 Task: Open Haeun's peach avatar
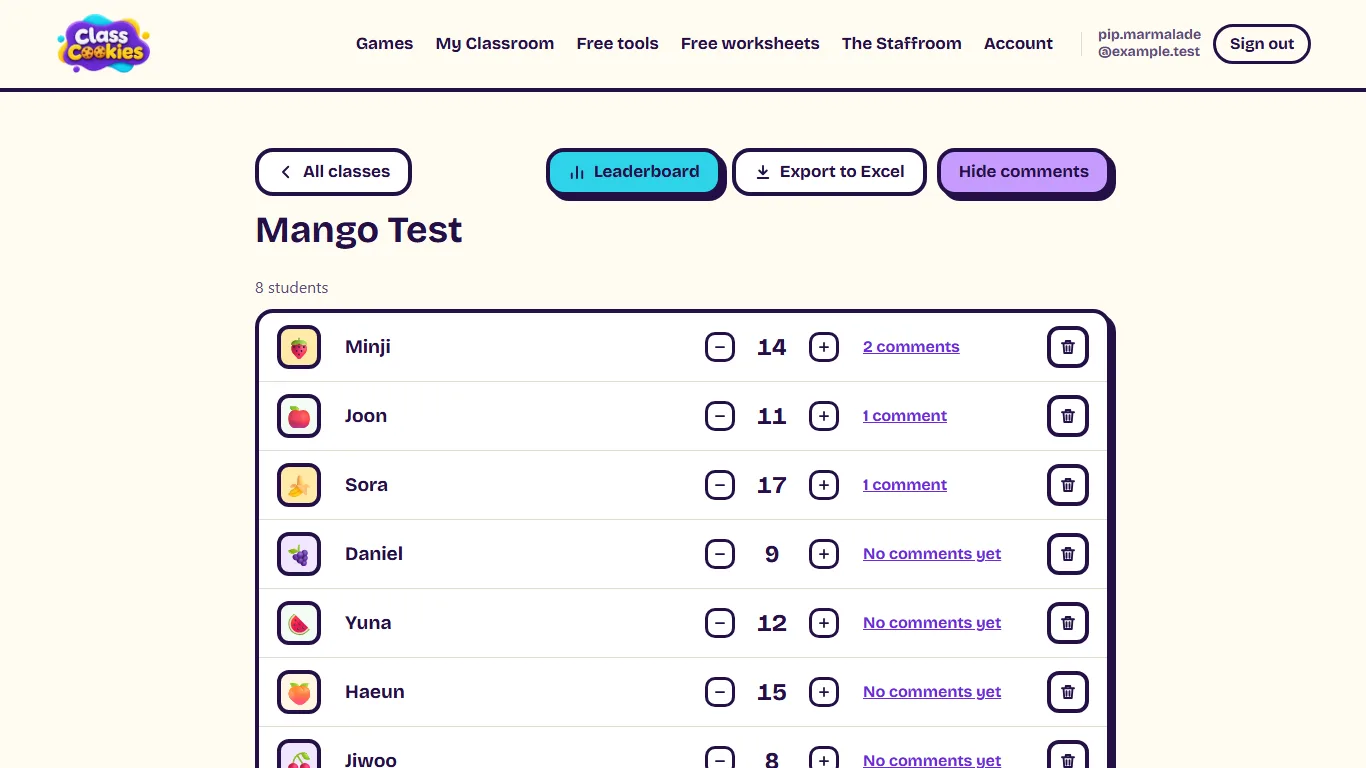point(299,692)
